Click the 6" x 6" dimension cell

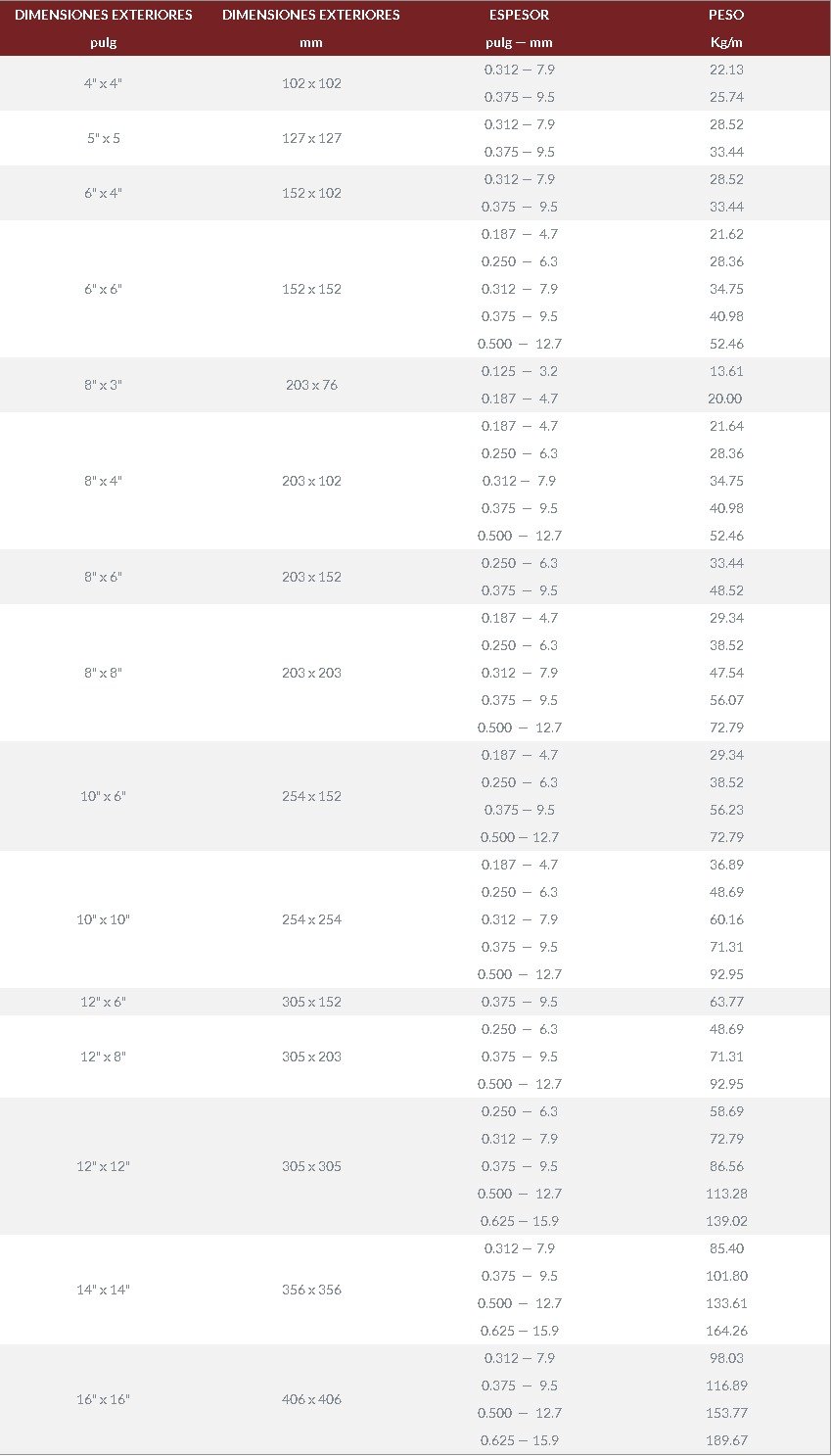pos(103,289)
